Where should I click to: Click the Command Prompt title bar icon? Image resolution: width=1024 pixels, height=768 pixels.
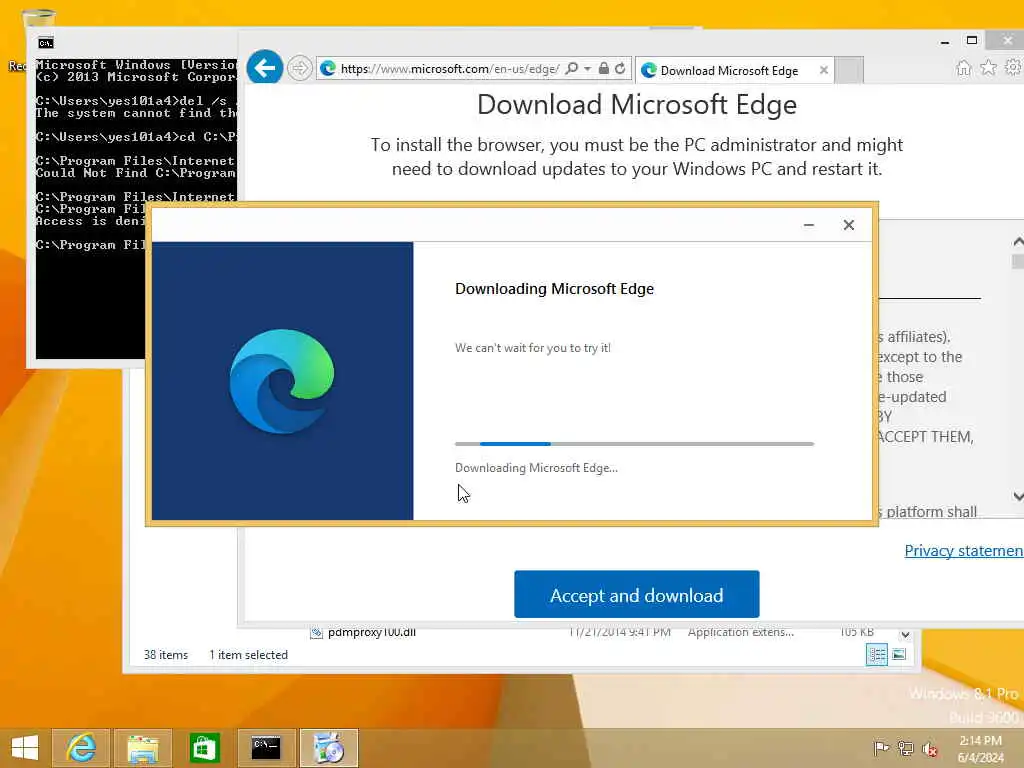click(x=46, y=44)
